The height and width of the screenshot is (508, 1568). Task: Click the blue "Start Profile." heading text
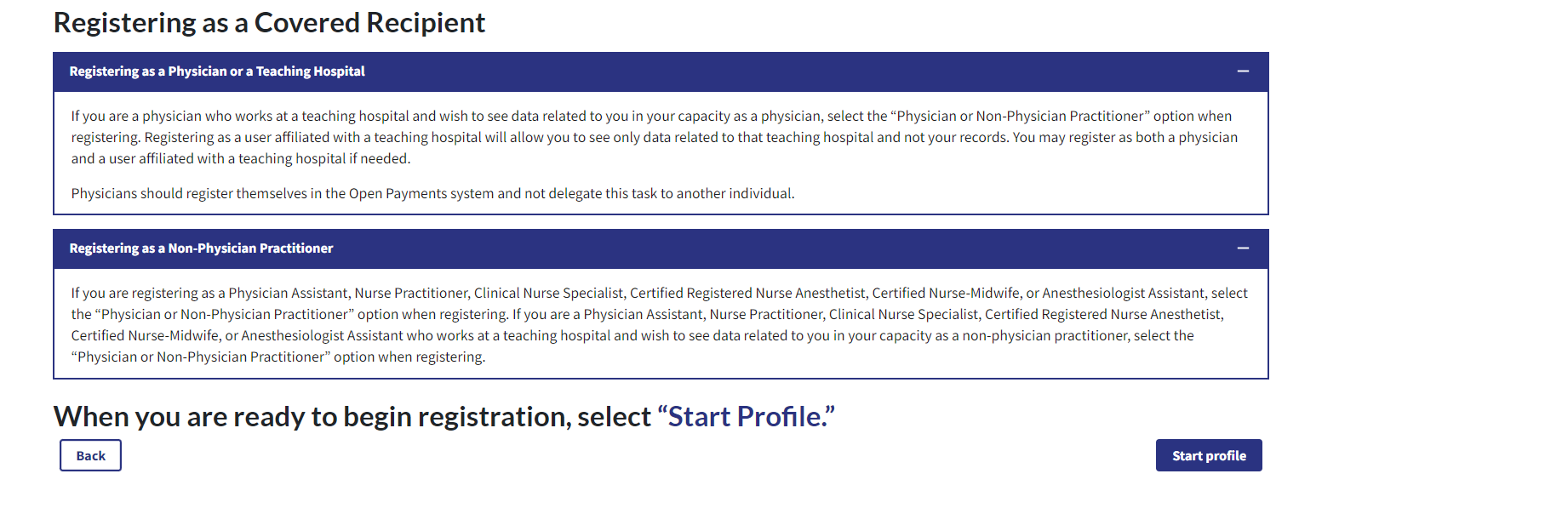pyautogui.click(x=747, y=417)
